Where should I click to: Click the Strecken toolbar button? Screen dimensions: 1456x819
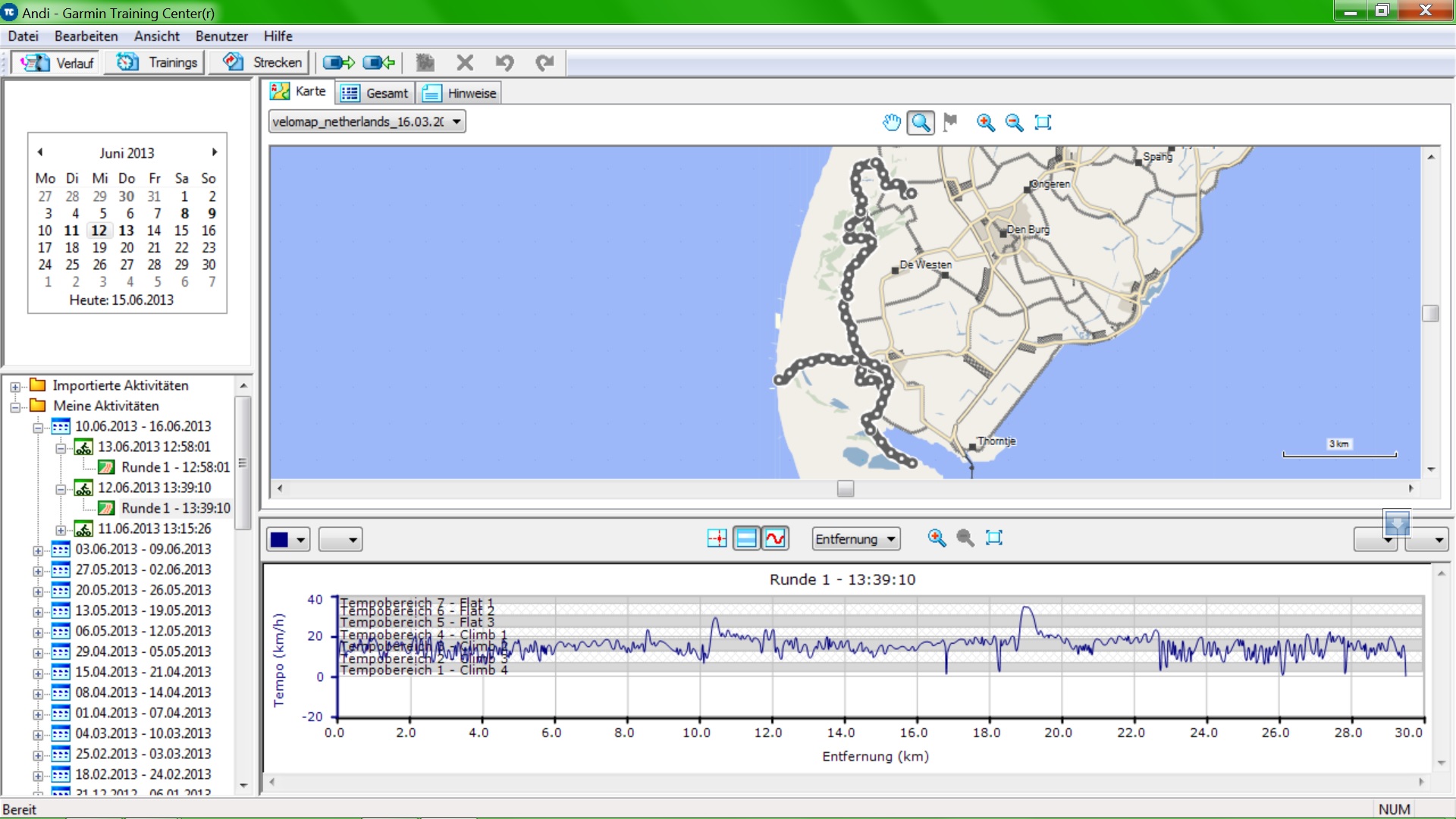pyautogui.click(x=261, y=63)
